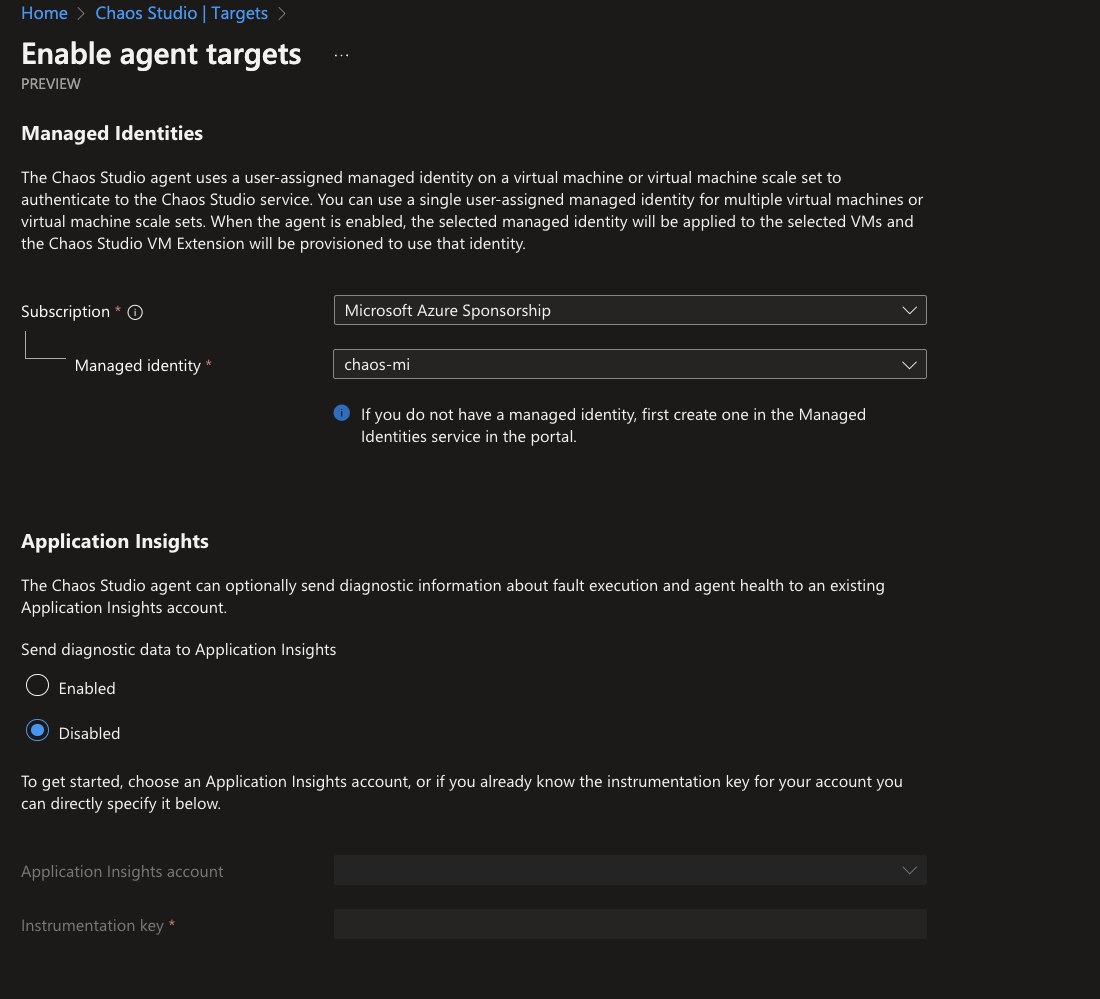Click the Subscription field label
This screenshot has height=999, width=1100.
pos(65,311)
